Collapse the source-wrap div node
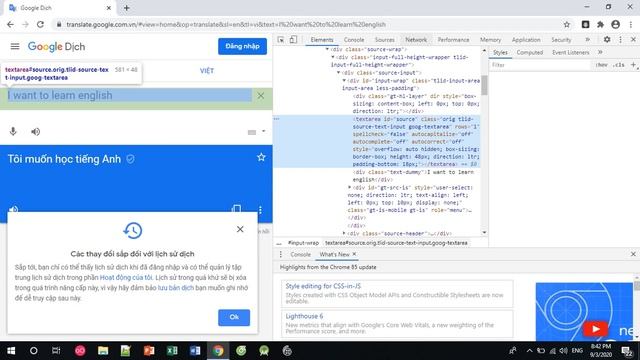The height and width of the screenshot is (360, 640). point(327,49)
